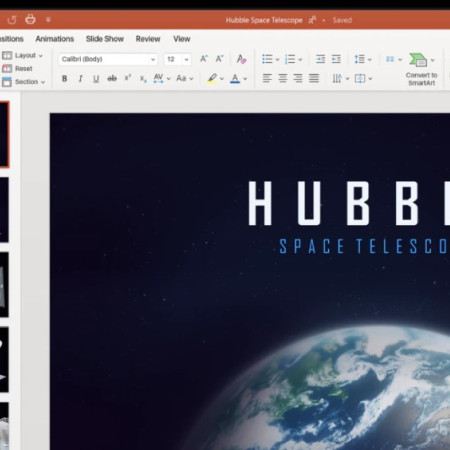Click the HUBBLE title text on slide
This screenshot has height=450, width=450.
pos(349,203)
